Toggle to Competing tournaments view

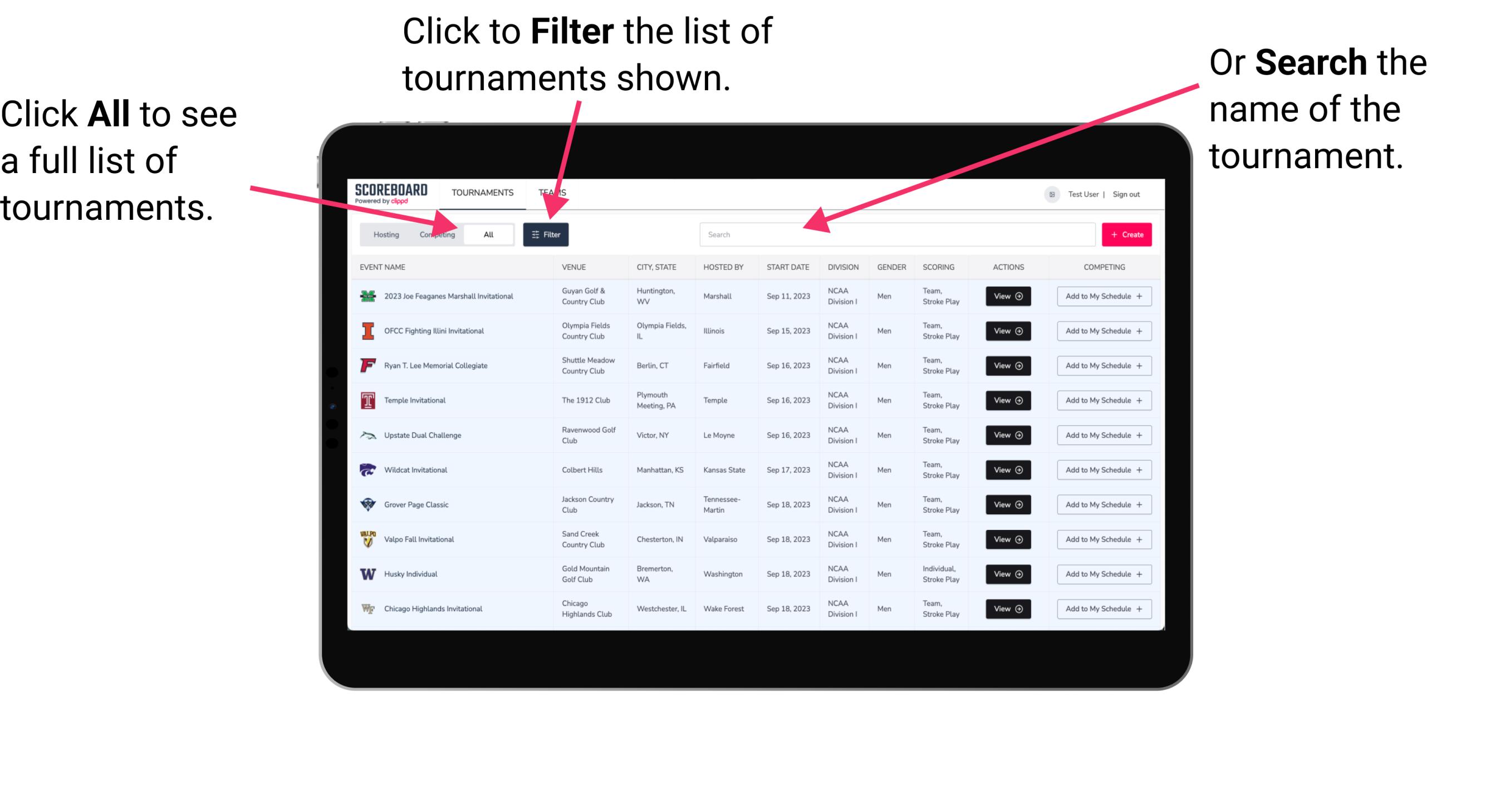pyautogui.click(x=436, y=235)
